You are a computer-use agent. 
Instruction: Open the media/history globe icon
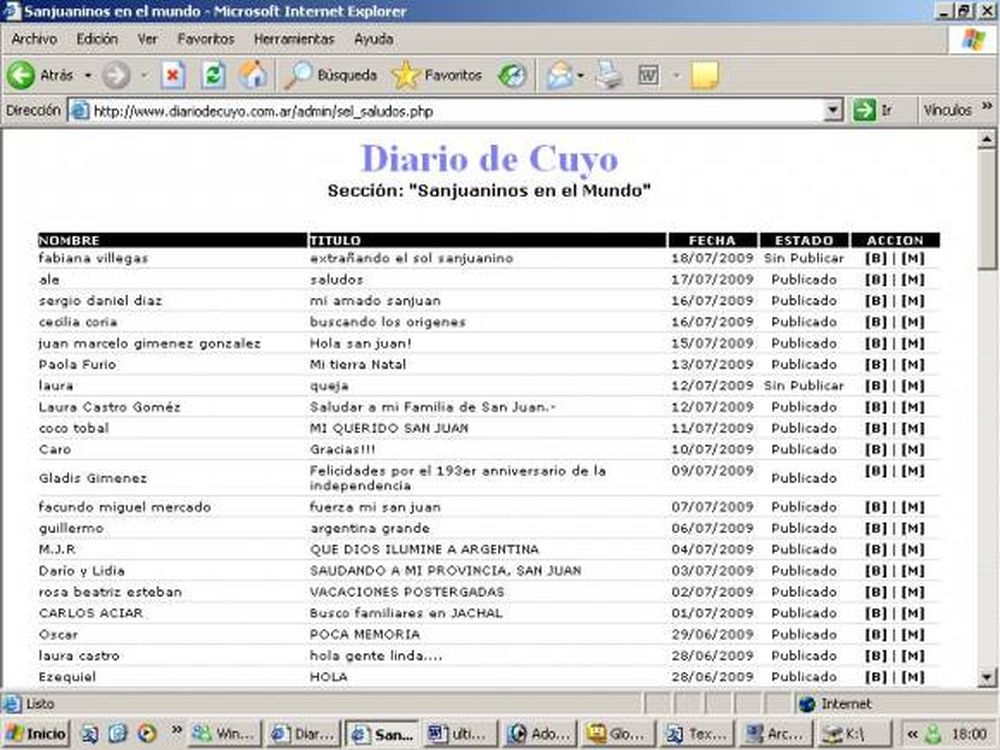coord(511,75)
